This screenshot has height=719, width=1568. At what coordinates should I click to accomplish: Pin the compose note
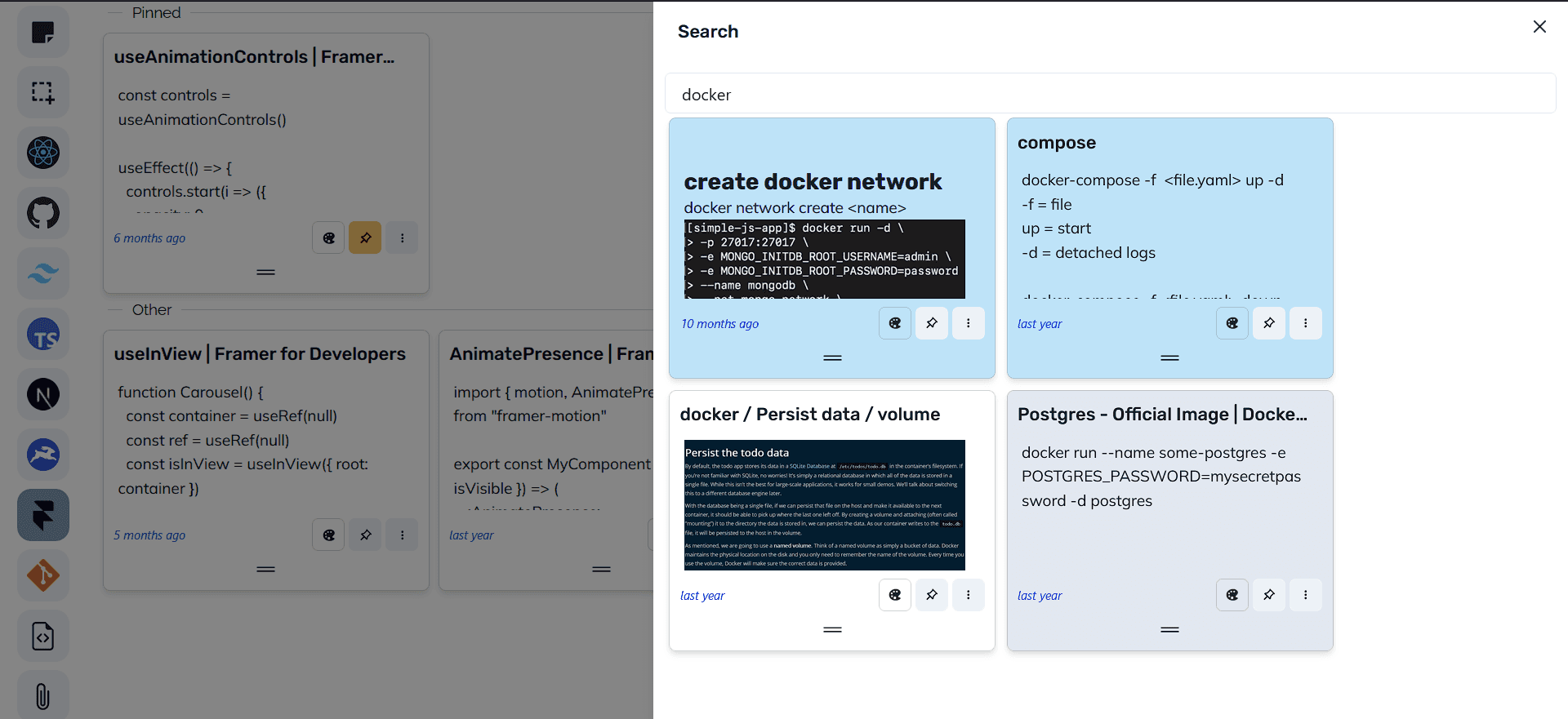[1269, 323]
